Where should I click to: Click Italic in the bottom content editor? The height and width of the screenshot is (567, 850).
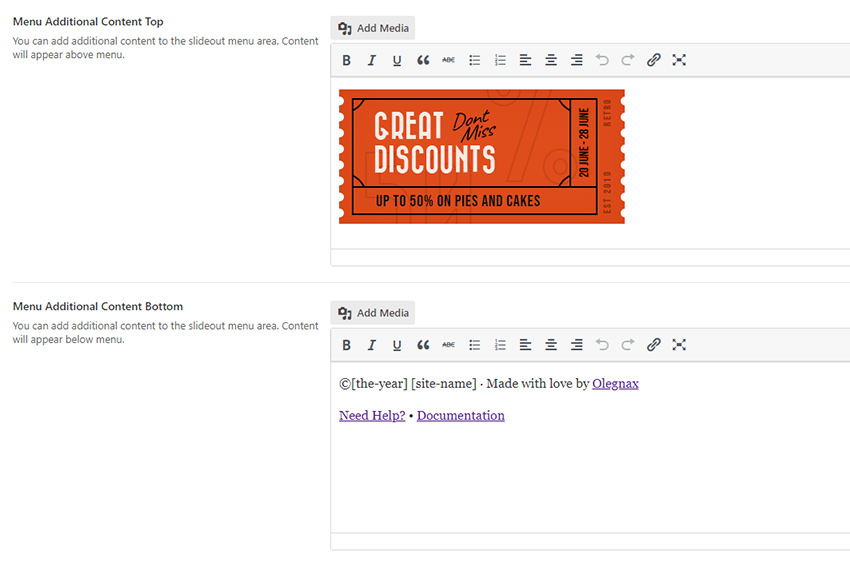click(x=371, y=345)
